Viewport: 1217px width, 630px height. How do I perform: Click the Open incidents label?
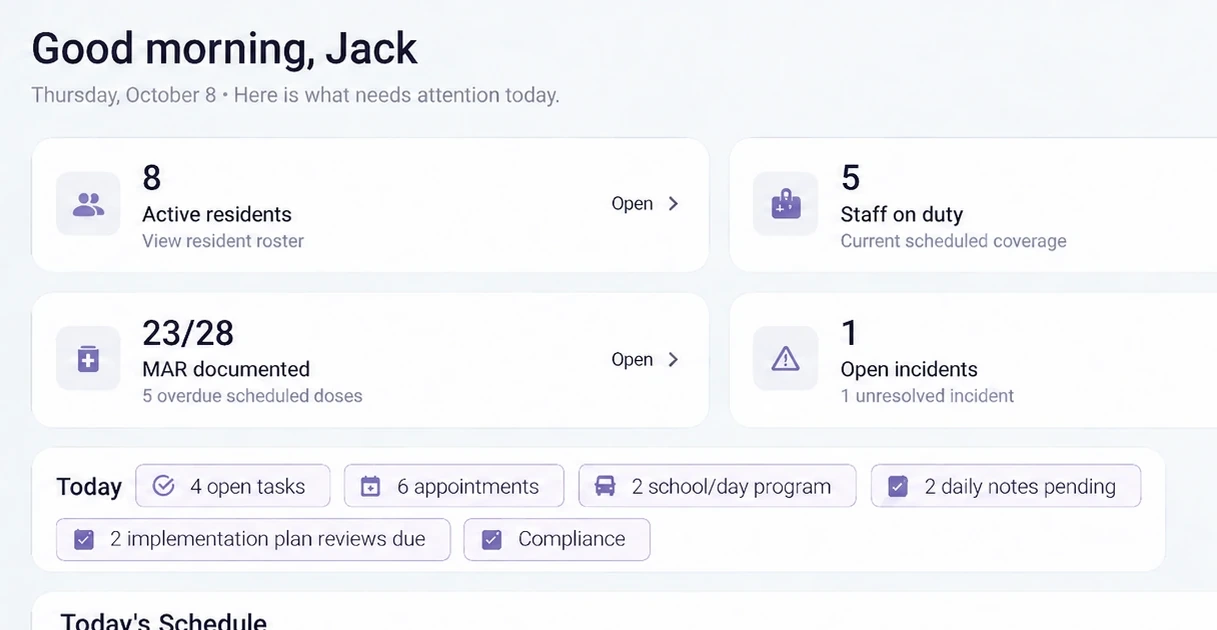[909, 369]
